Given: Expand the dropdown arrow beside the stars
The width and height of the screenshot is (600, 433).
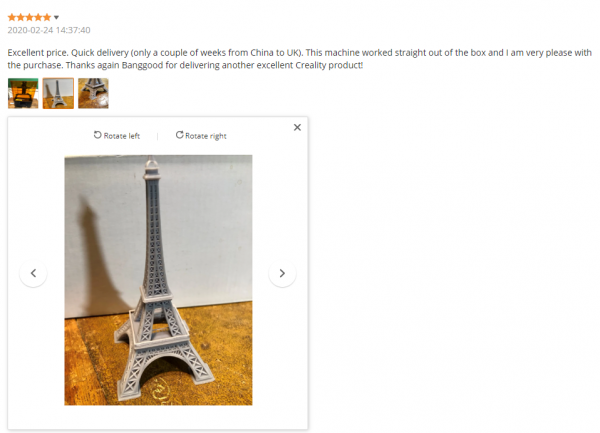Looking at the screenshot, I should click(x=56, y=17).
